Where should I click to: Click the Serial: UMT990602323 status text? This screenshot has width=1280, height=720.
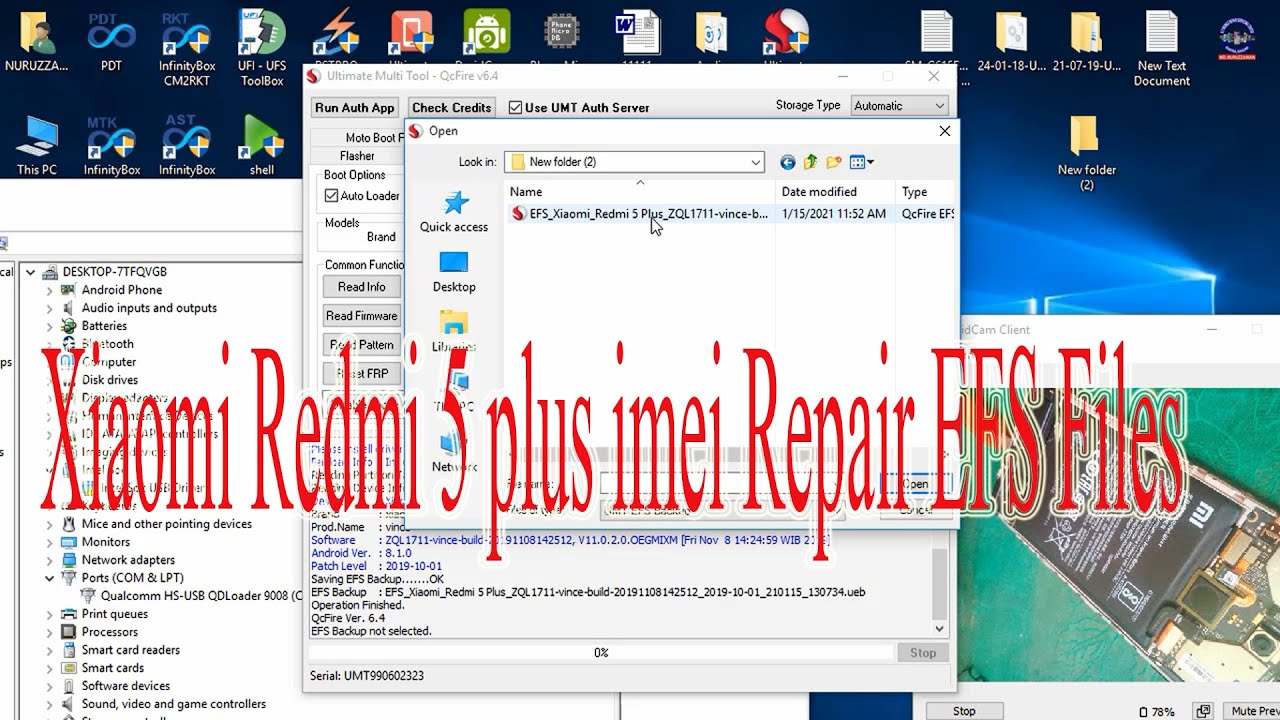pos(367,676)
